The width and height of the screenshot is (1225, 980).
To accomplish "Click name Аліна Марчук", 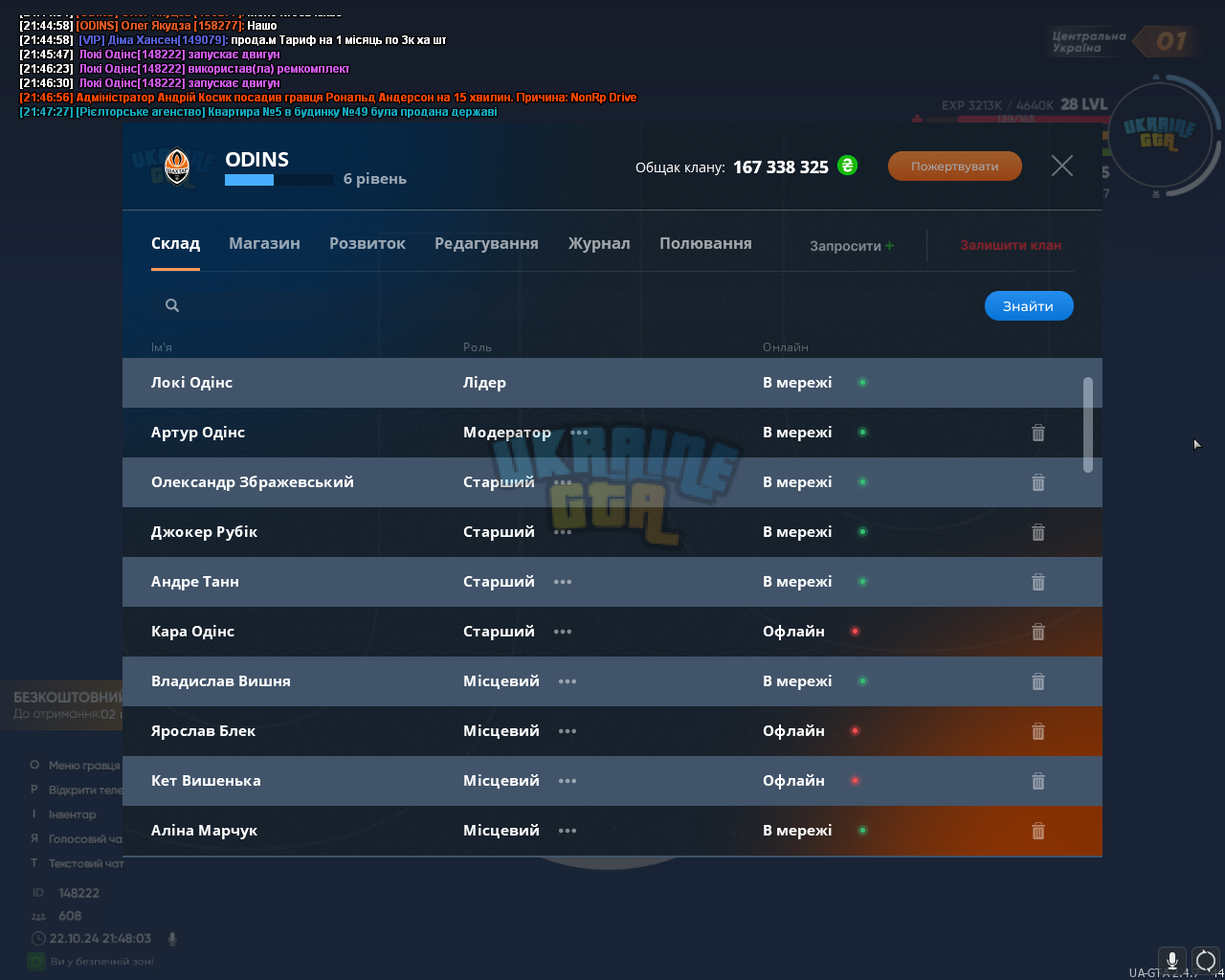I will click(205, 831).
